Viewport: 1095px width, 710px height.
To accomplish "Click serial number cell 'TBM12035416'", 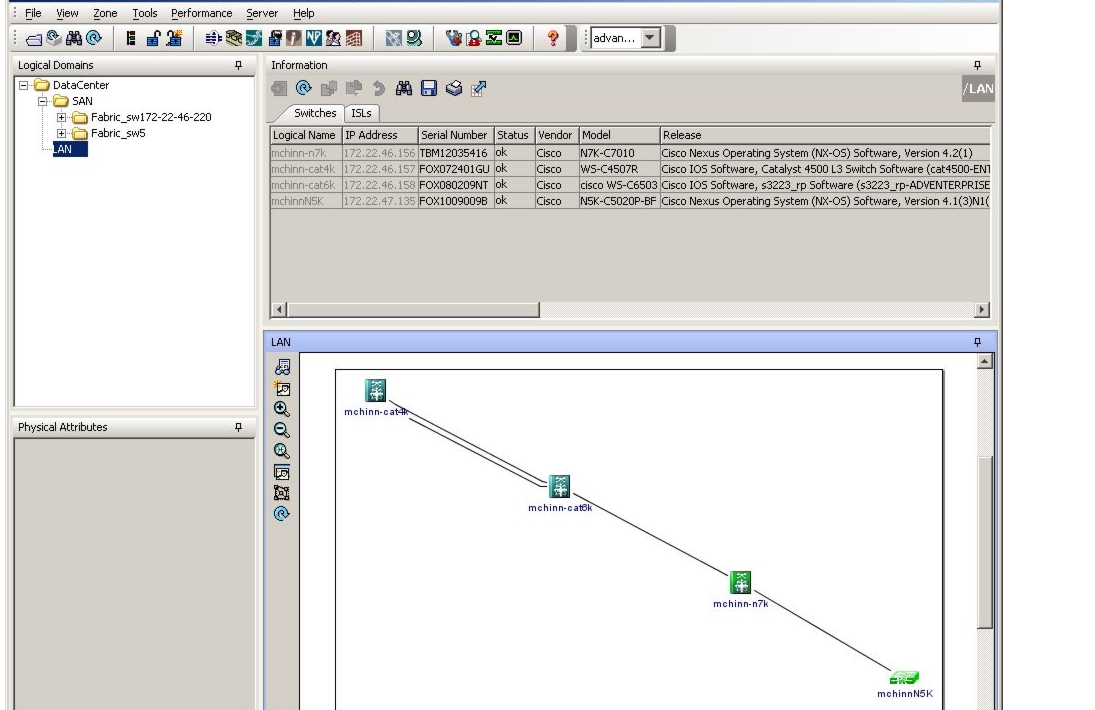I will [x=456, y=153].
